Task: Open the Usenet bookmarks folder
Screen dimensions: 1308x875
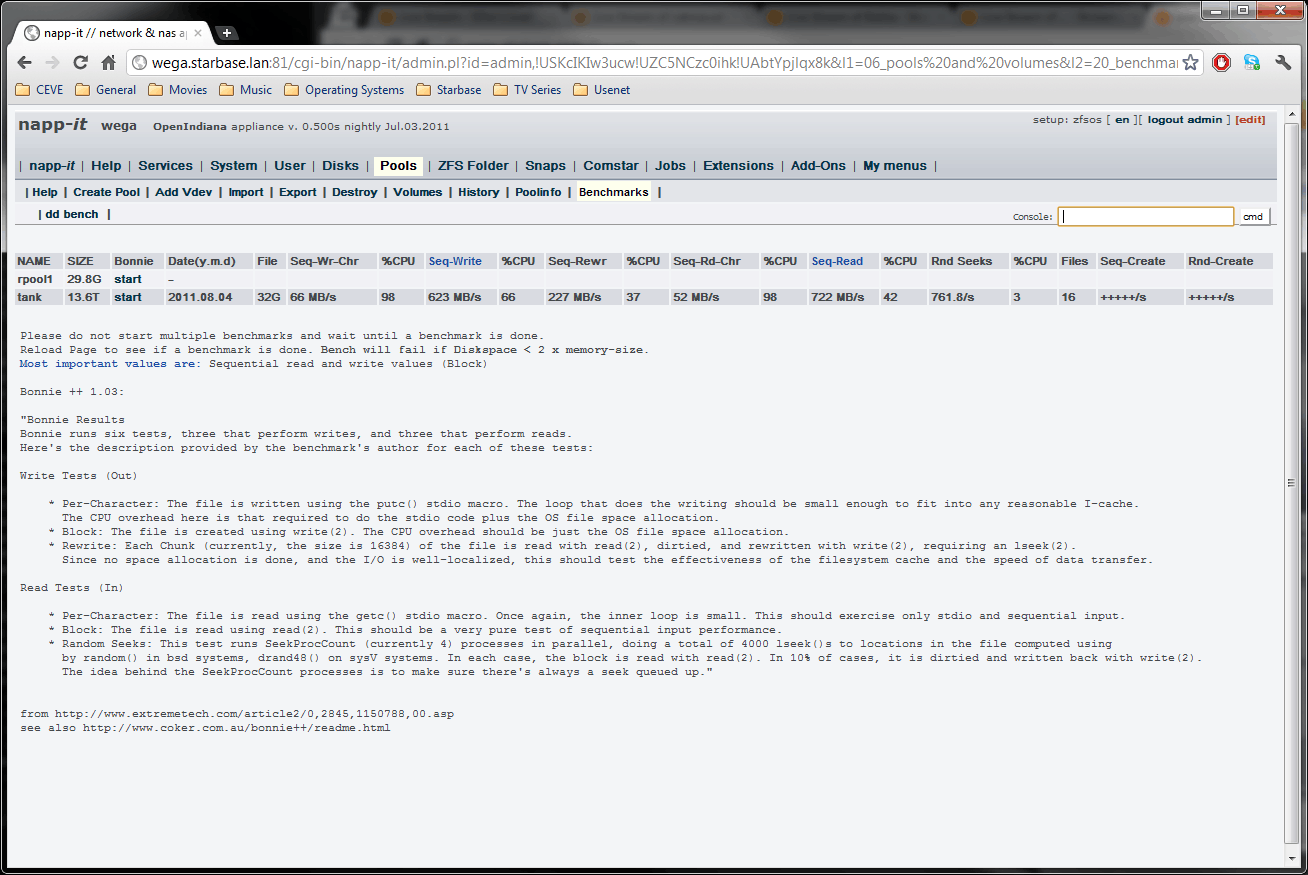Action: coord(602,90)
